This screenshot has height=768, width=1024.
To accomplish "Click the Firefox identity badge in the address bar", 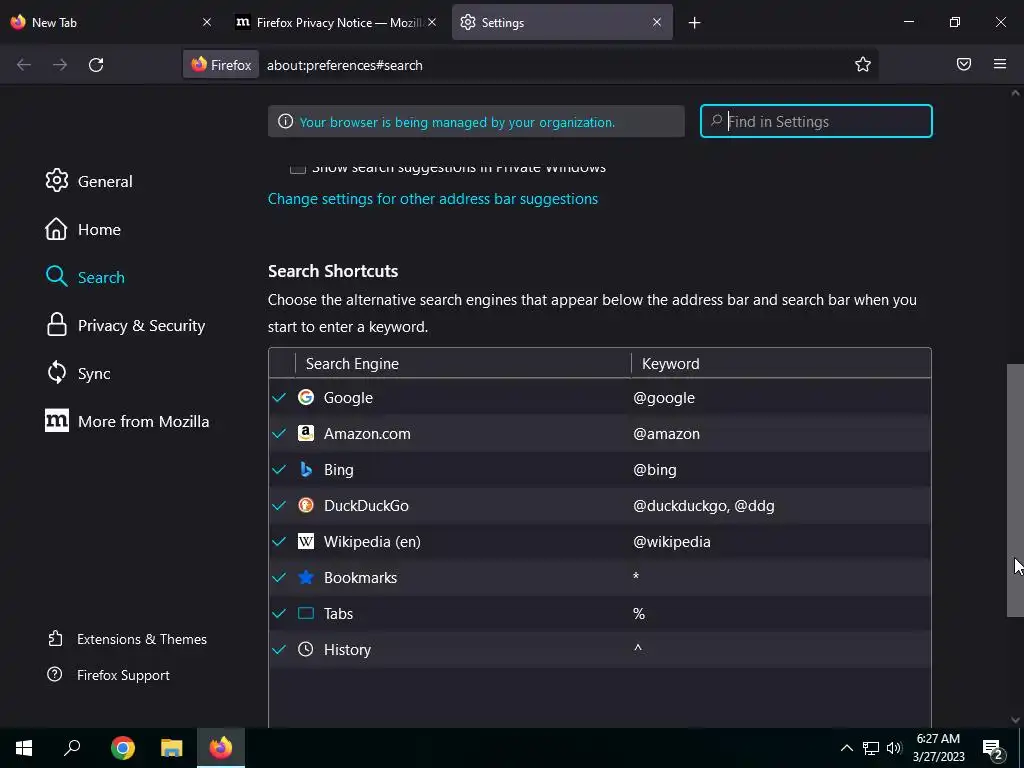I will tap(221, 65).
